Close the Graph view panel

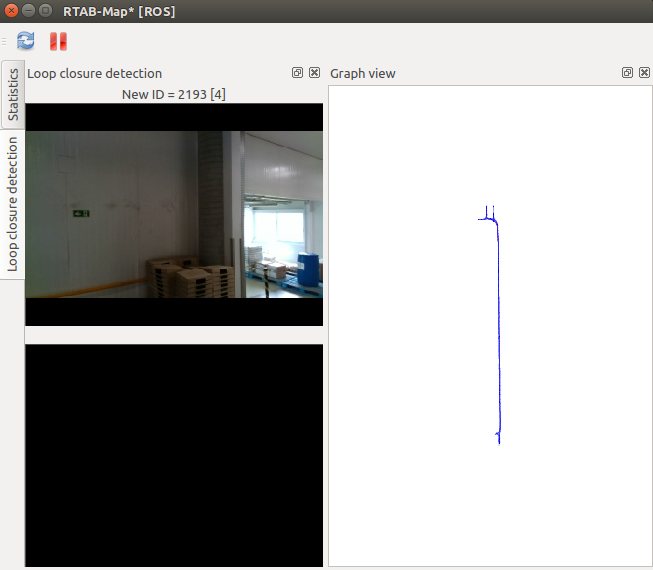(x=643, y=73)
